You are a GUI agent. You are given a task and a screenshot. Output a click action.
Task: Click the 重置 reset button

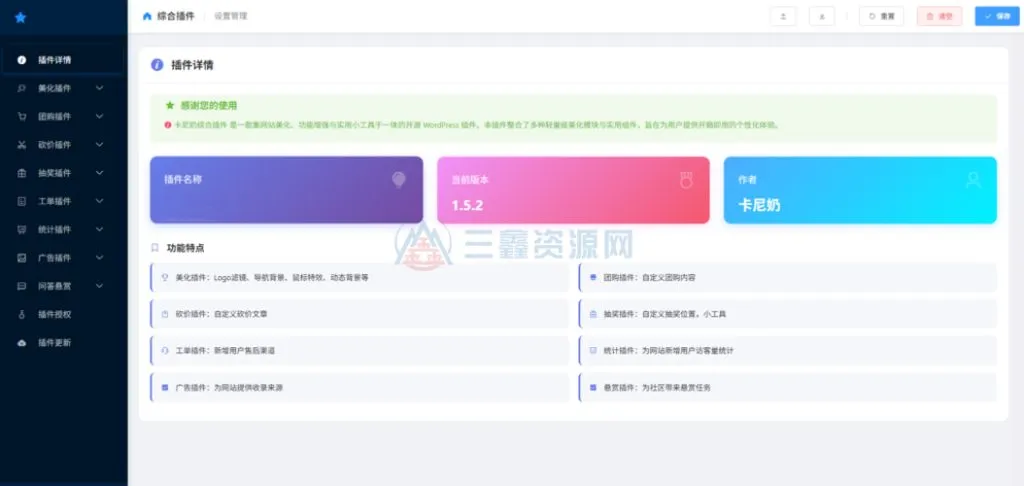pos(881,16)
